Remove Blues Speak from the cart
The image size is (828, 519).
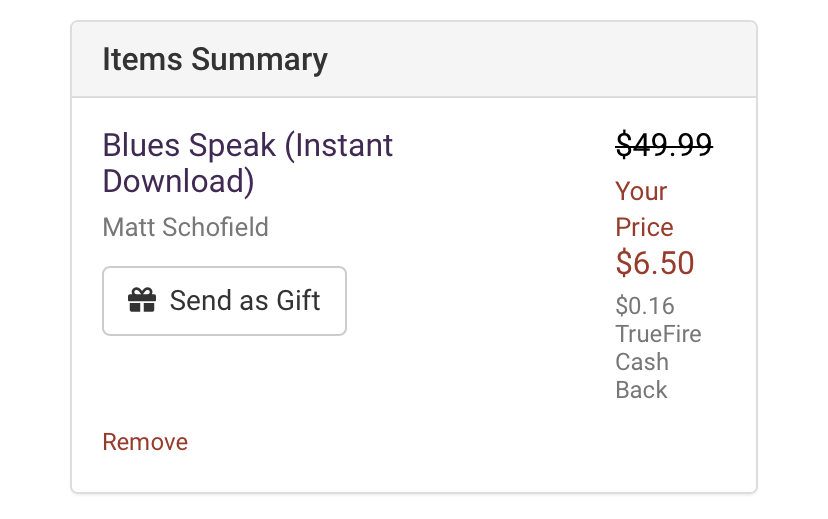tap(145, 442)
